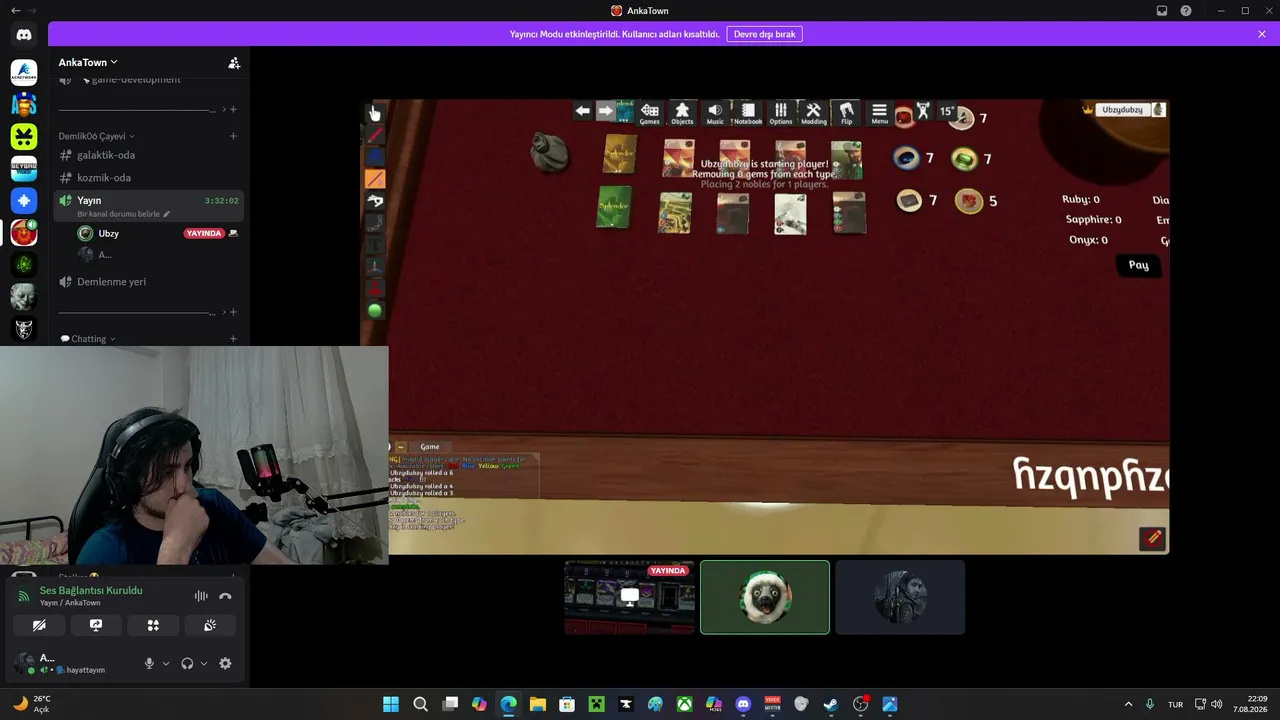The image size is (1280, 720).
Task: Click the Flip table button
Action: pos(847,113)
